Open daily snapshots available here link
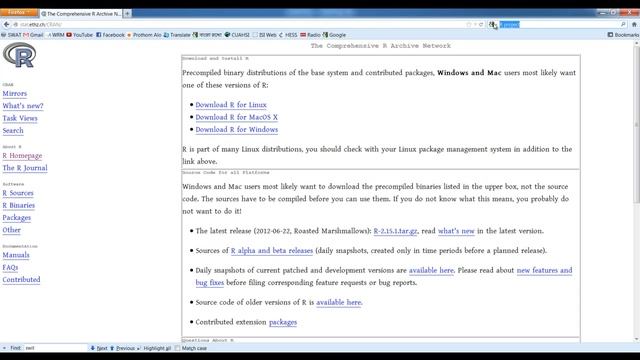The width and height of the screenshot is (640, 360). (431, 270)
